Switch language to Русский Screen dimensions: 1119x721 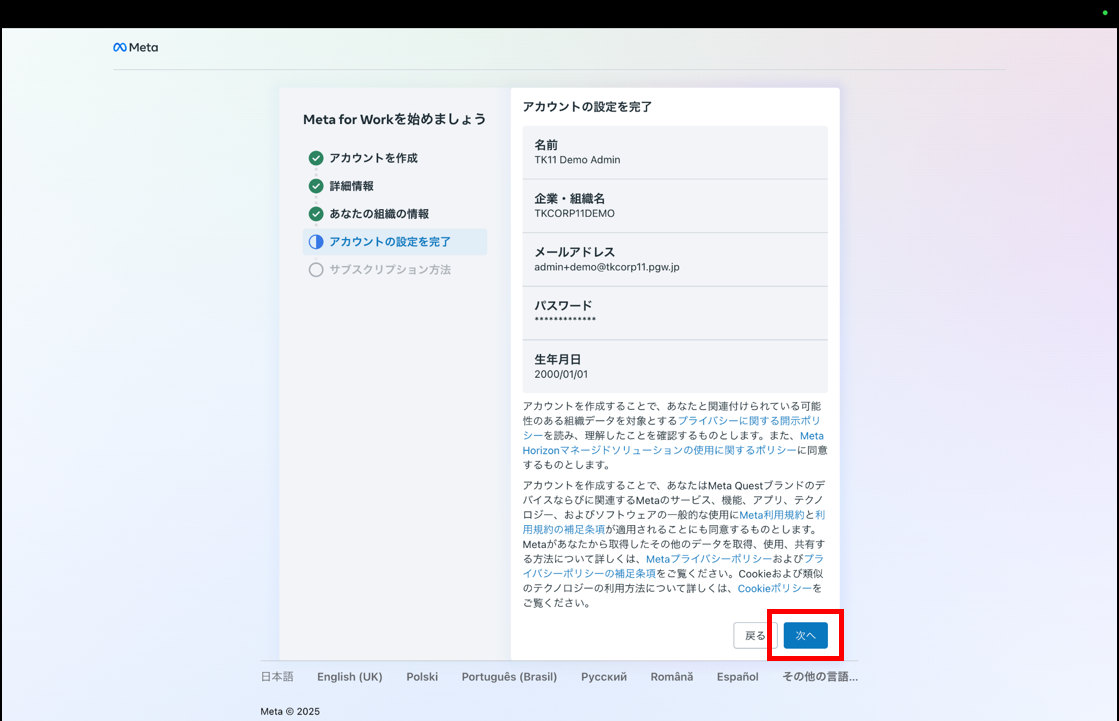pos(604,677)
